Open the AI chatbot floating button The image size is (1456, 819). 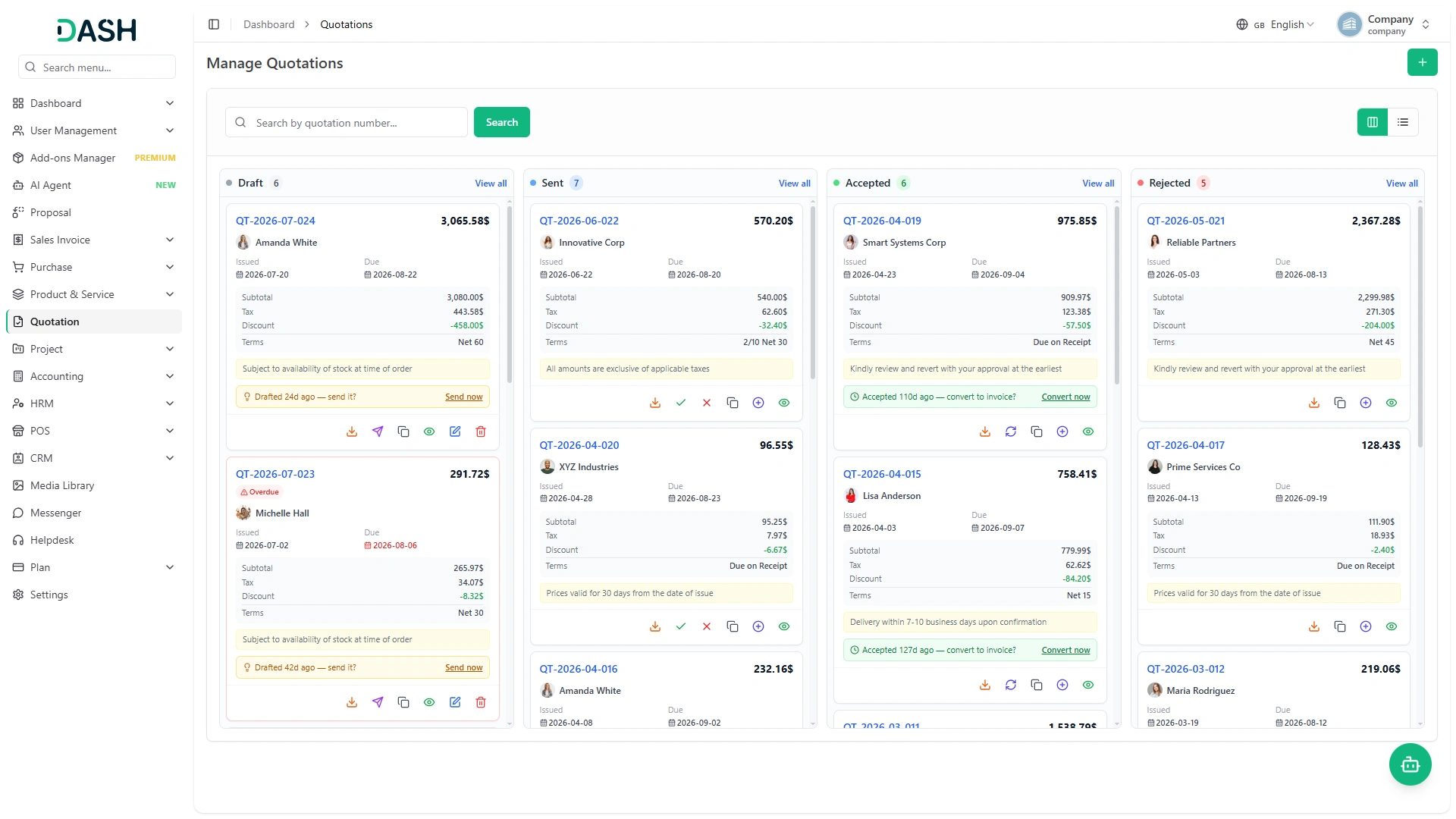[x=1410, y=764]
